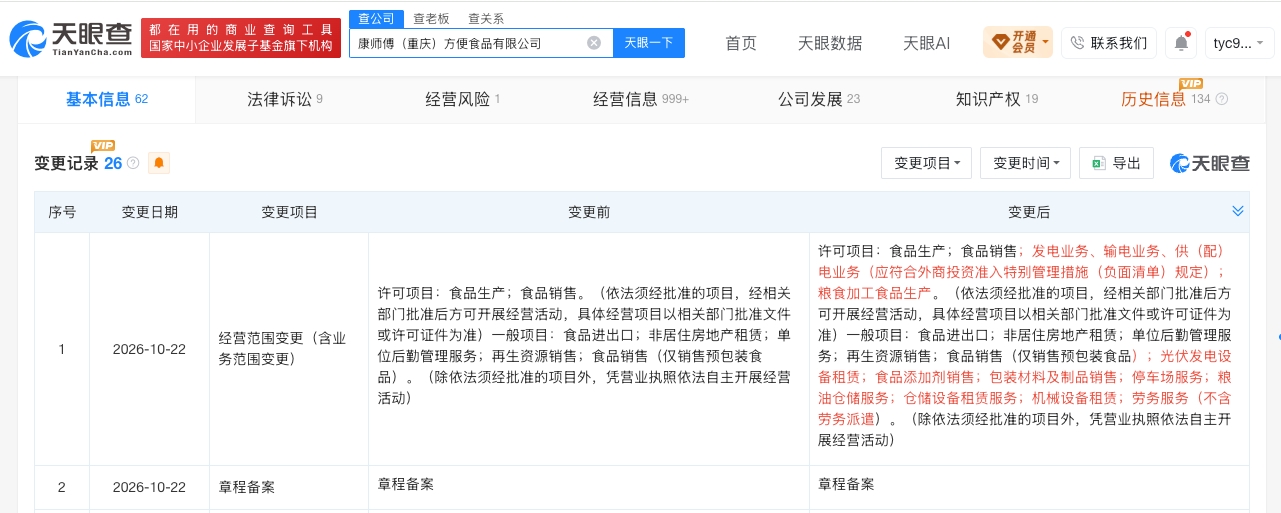Switch to the 公司发展 tab
1281x513 pixels.
(818, 99)
